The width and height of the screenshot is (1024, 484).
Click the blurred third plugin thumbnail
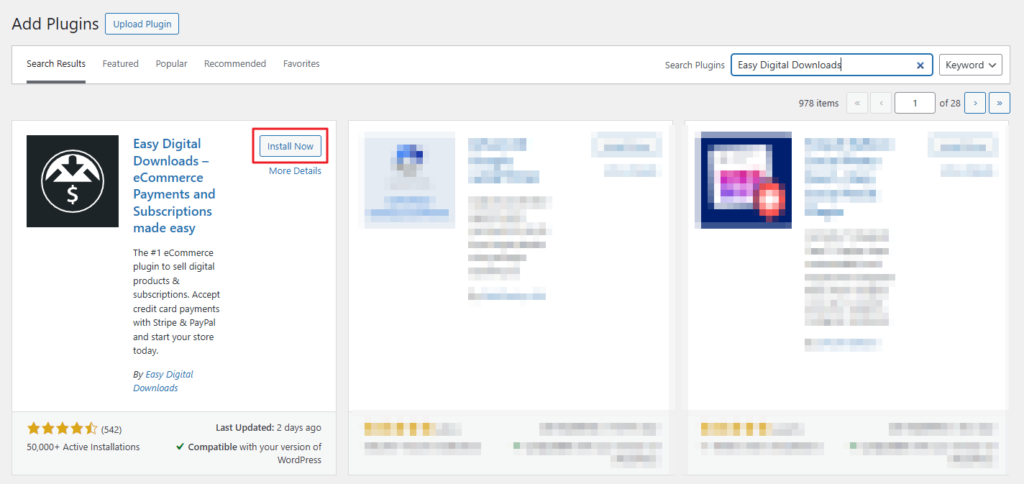pyautogui.click(x=745, y=181)
